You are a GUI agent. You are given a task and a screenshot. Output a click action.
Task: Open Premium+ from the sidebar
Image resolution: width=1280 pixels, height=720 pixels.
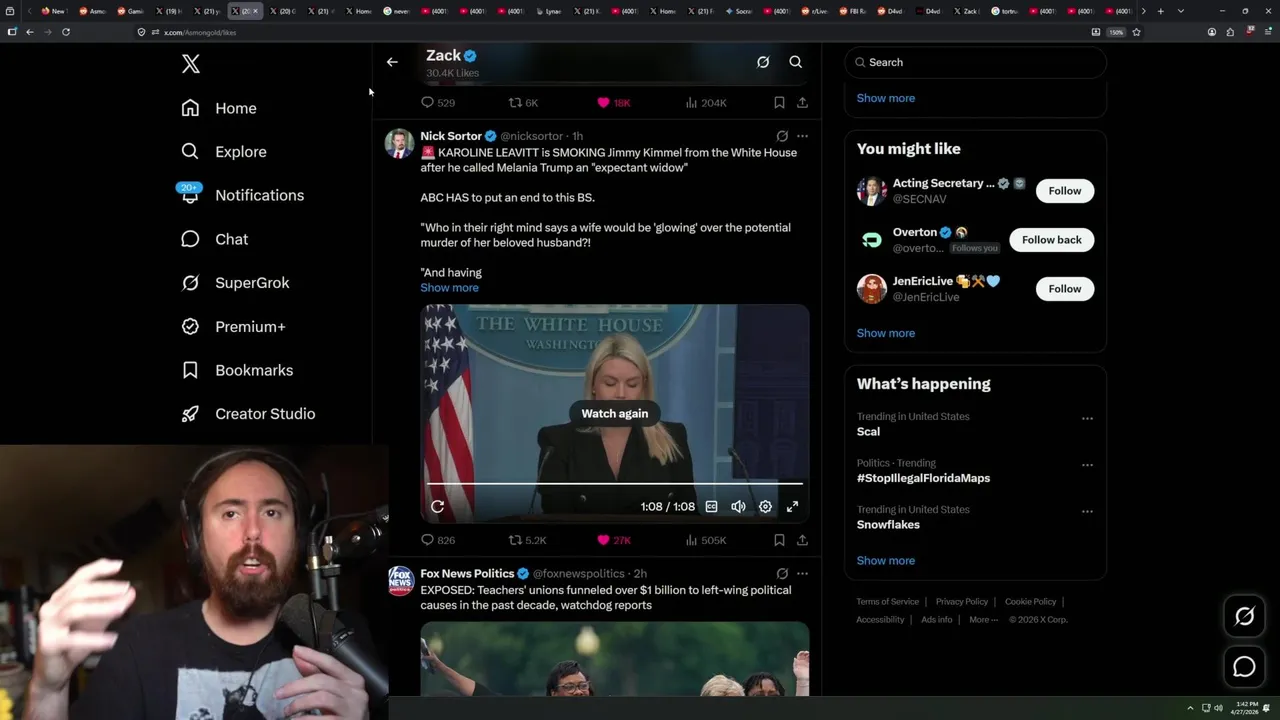point(233,327)
